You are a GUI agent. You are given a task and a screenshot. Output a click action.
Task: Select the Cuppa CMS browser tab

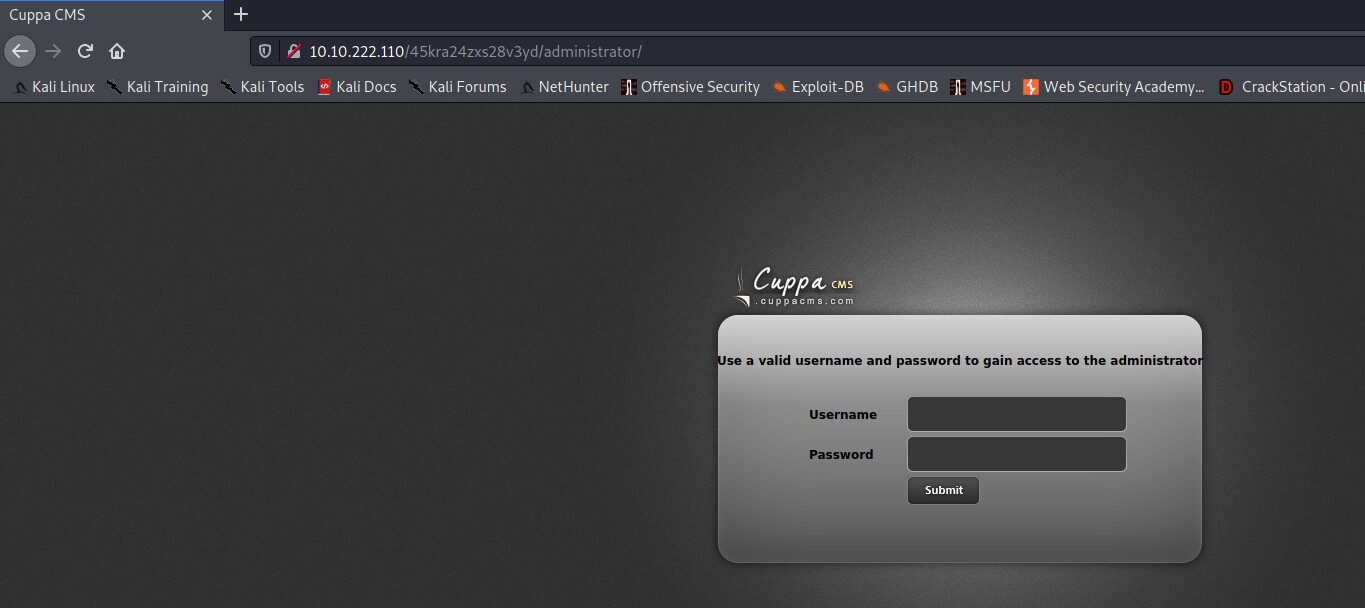pos(90,15)
